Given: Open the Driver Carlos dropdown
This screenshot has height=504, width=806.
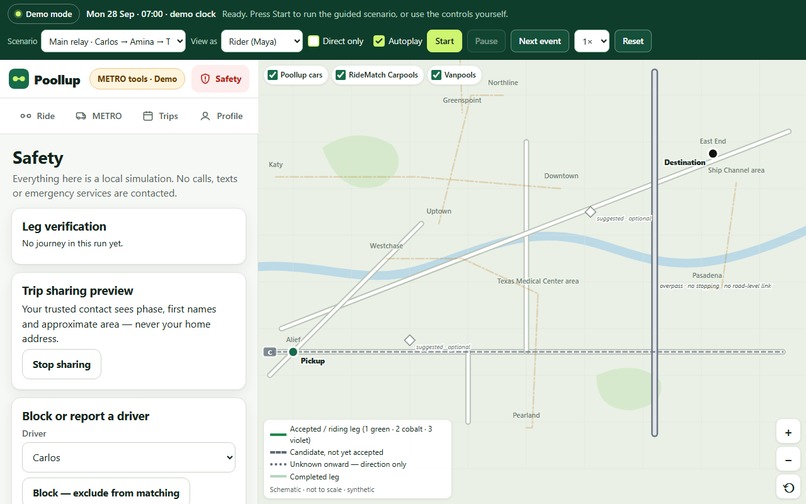Looking at the screenshot, I should (x=129, y=457).
